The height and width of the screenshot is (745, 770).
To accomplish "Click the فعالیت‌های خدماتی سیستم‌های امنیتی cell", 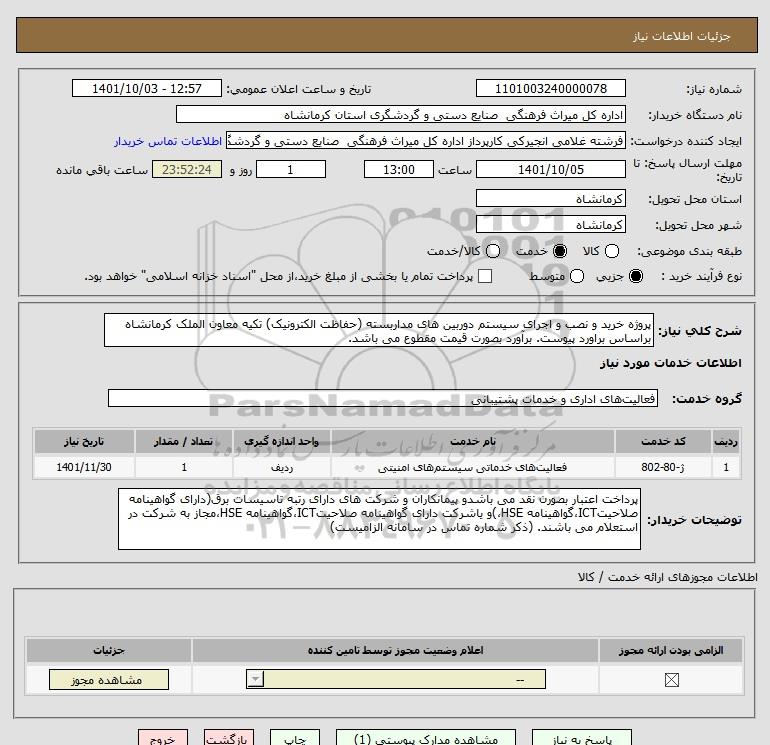I will coord(473,467).
